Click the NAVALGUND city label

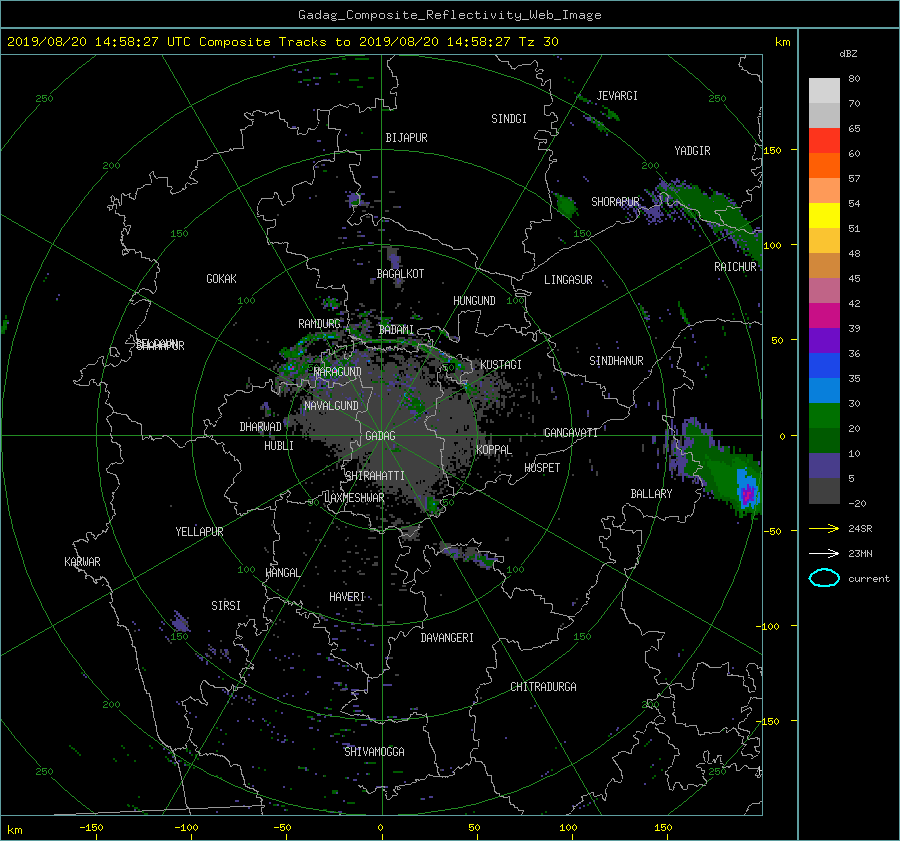tap(331, 406)
